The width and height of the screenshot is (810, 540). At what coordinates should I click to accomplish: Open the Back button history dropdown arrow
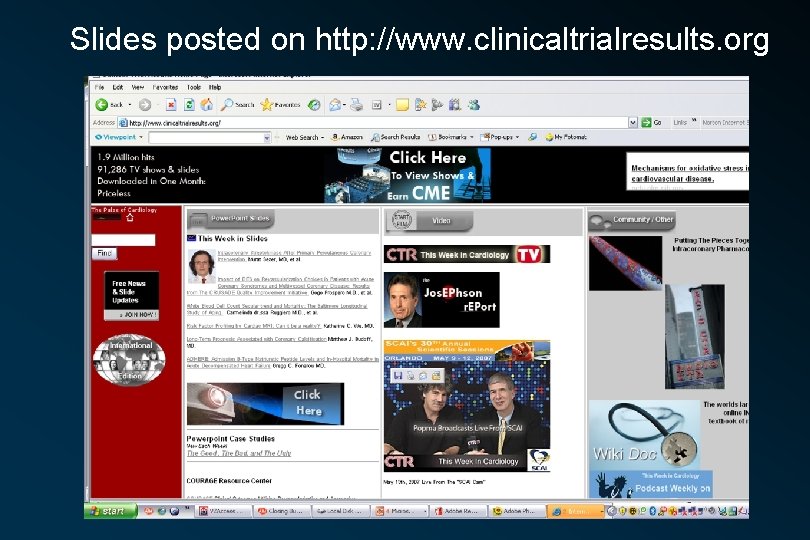point(130,105)
